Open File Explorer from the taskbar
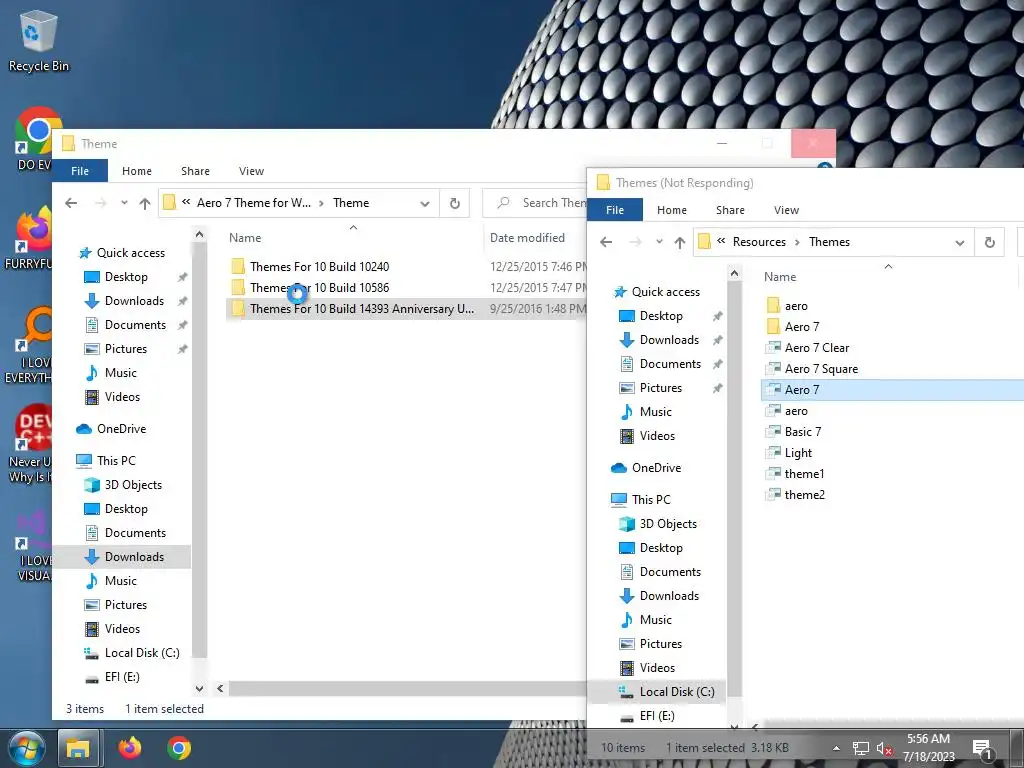Image resolution: width=1024 pixels, height=768 pixels. pos(78,748)
